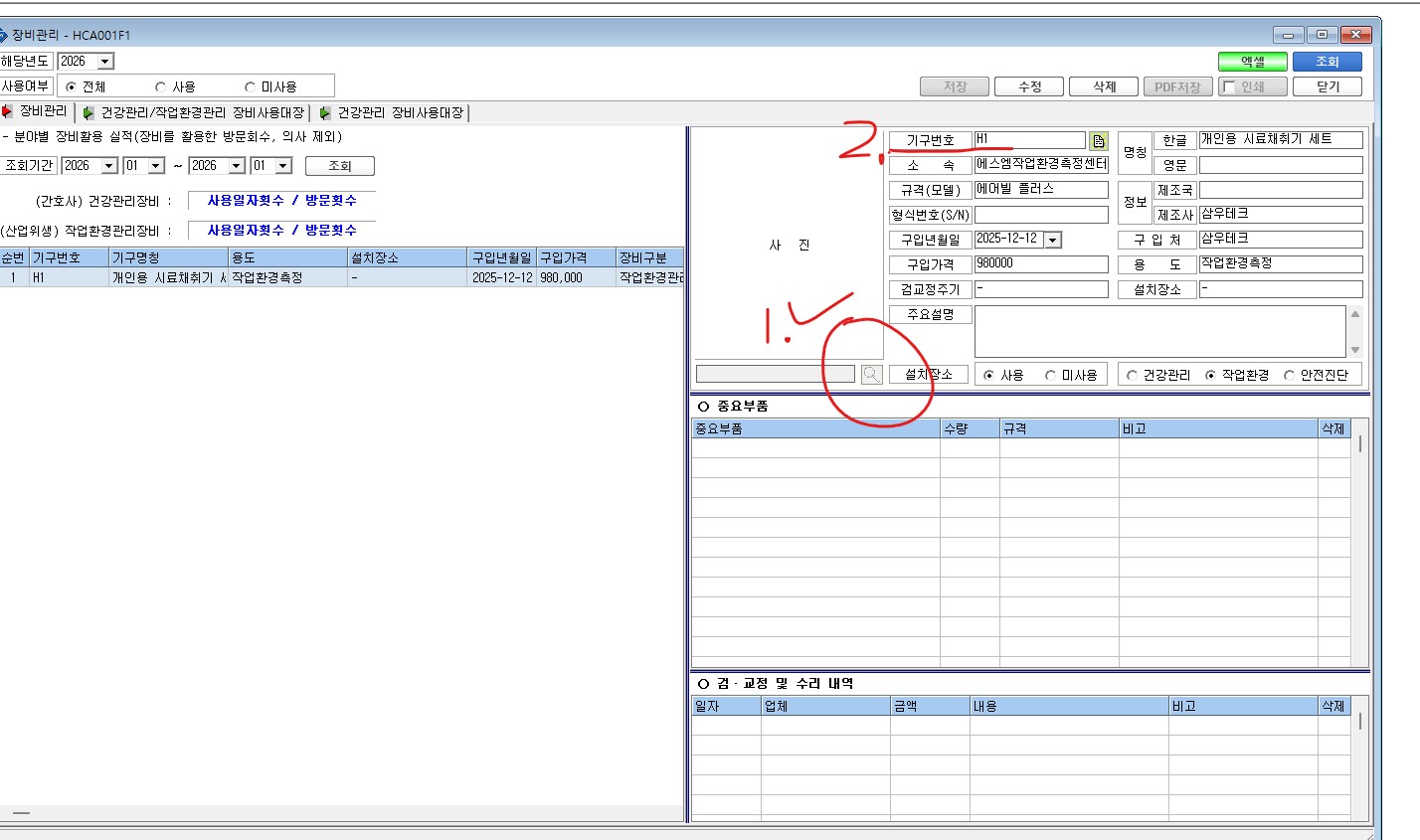Expand the start month 01 dropdown
1420x840 pixels.
click(156, 166)
